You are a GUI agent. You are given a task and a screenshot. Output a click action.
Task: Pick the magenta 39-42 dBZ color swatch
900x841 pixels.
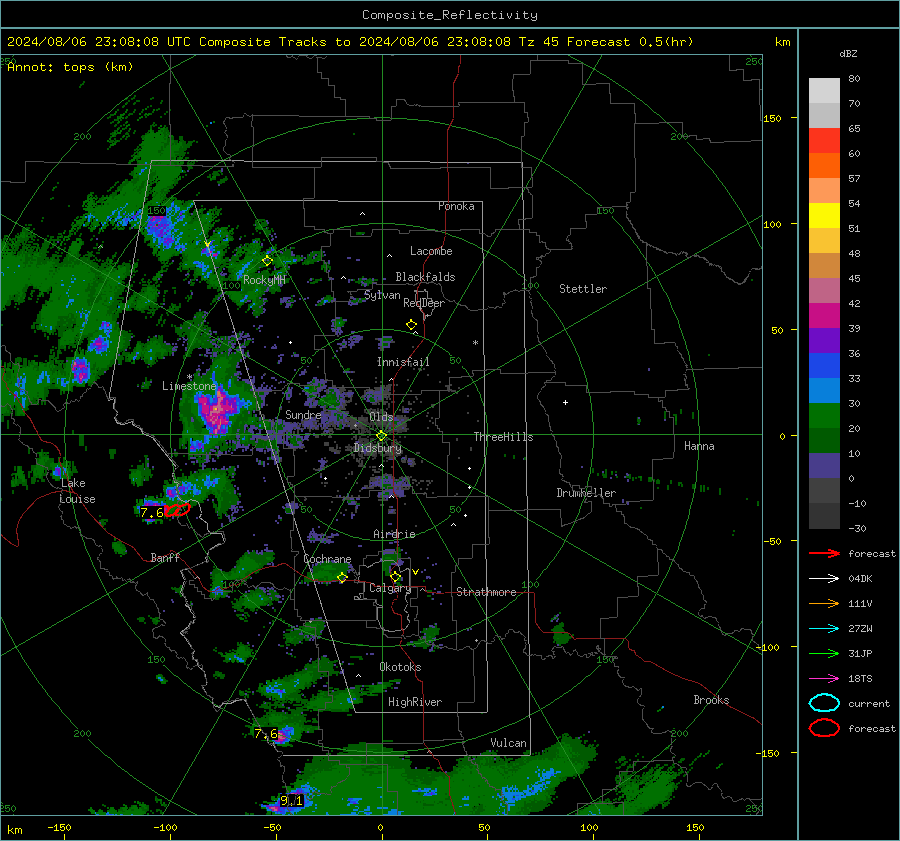pyautogui.click(x=824, y=316)
